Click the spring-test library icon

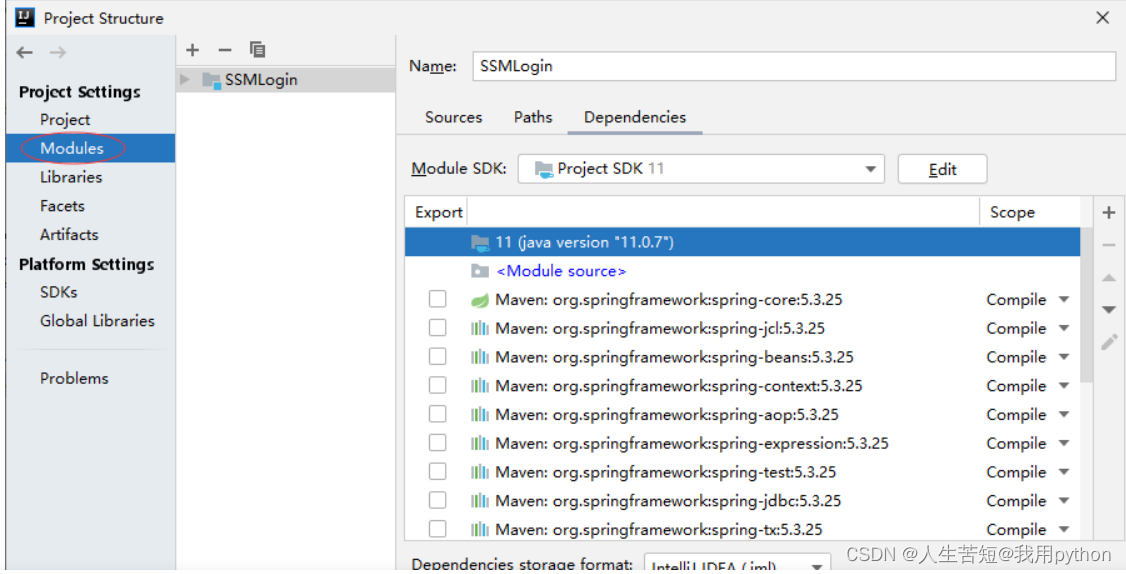[x=480, y=472]
